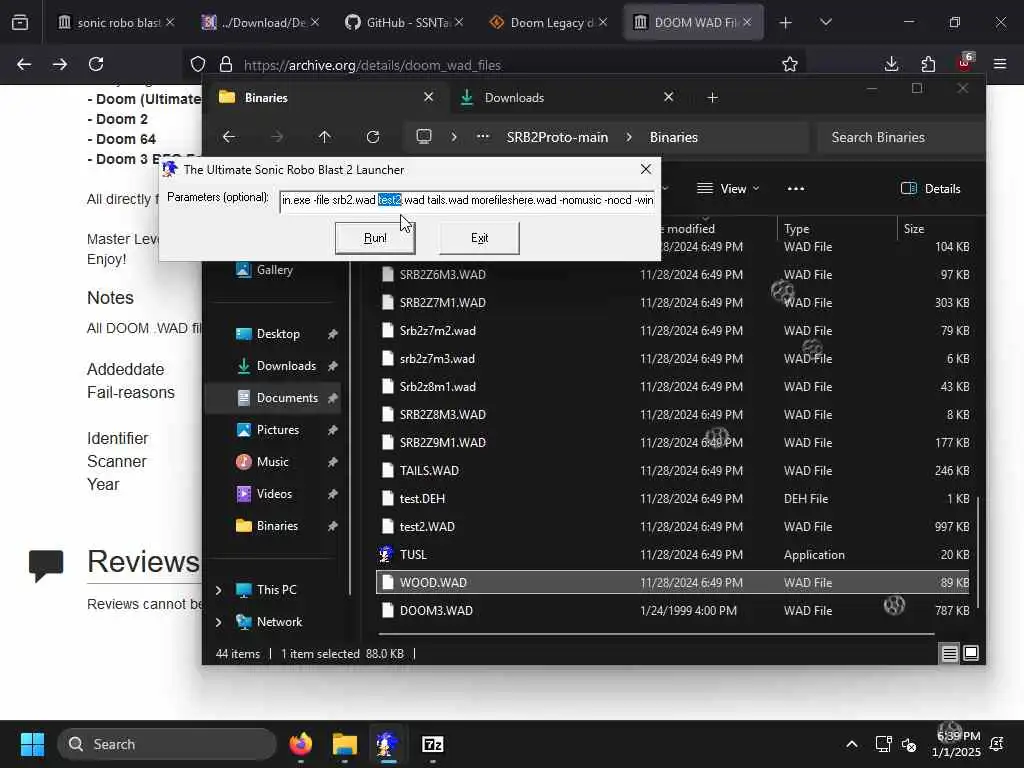Open the Firefox extensions puzzle icon

(x=927, y=64)
